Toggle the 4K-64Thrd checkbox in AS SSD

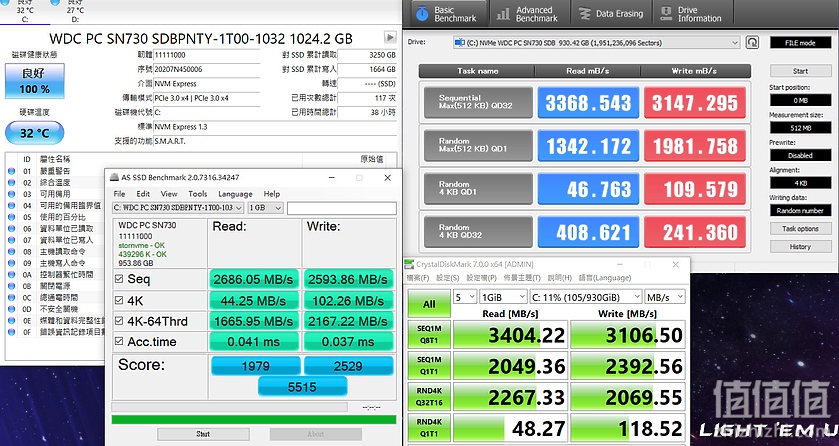tap(119, 321)
